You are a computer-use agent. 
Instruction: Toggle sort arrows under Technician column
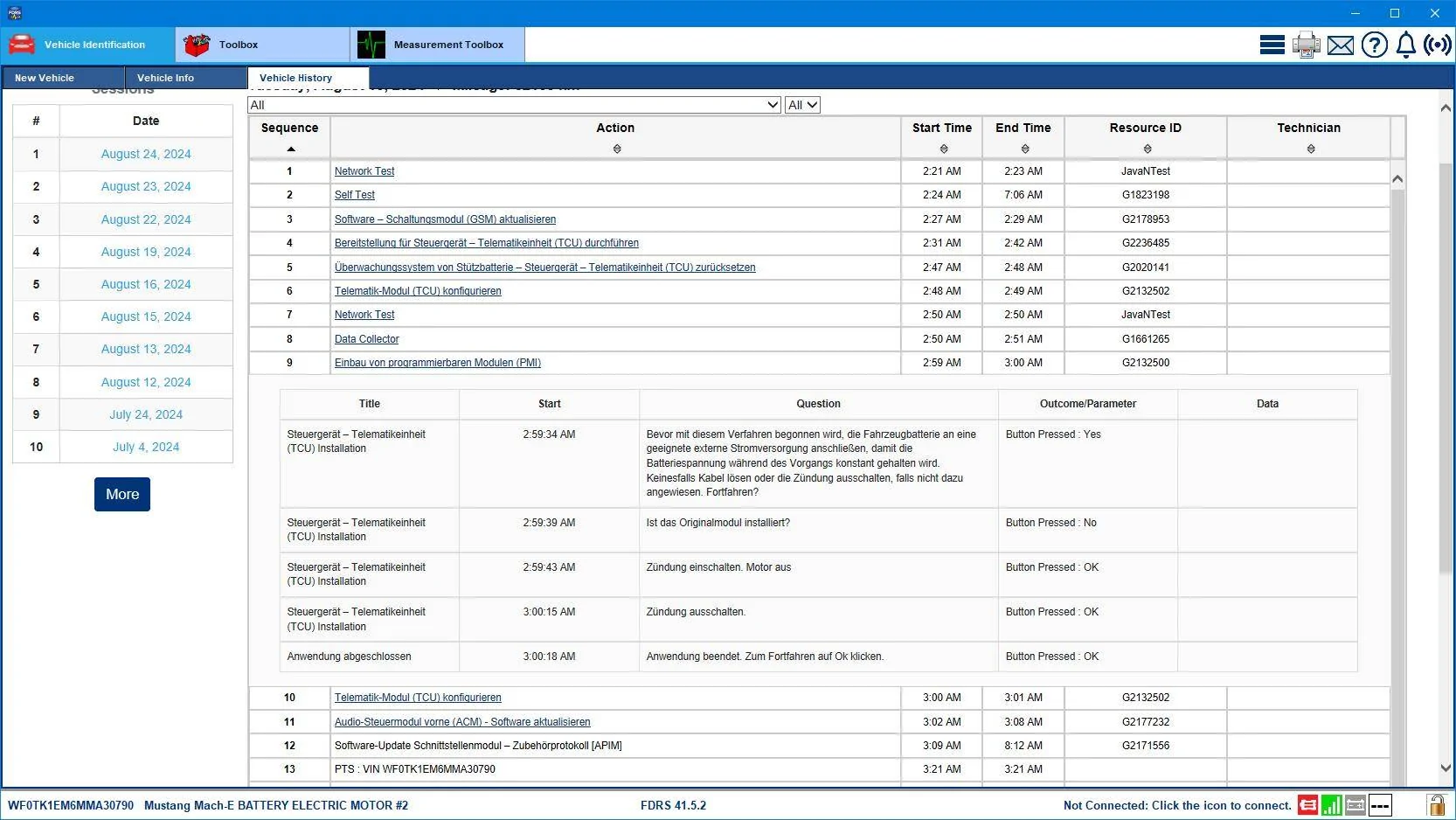pyautogui.click(x=1310, y=149)
